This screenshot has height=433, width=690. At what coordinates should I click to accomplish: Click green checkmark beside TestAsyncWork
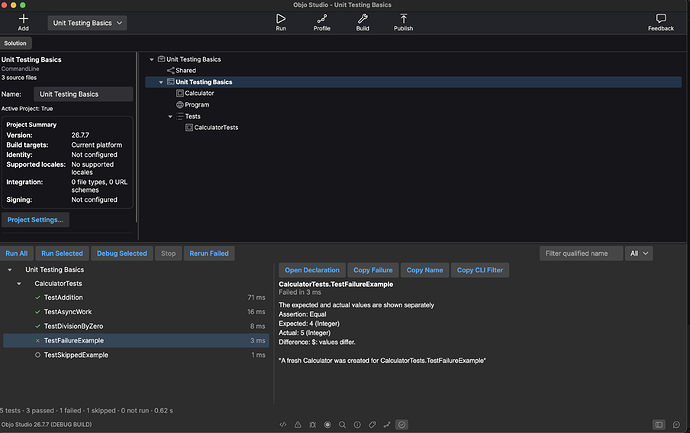[x=38, y=312]
